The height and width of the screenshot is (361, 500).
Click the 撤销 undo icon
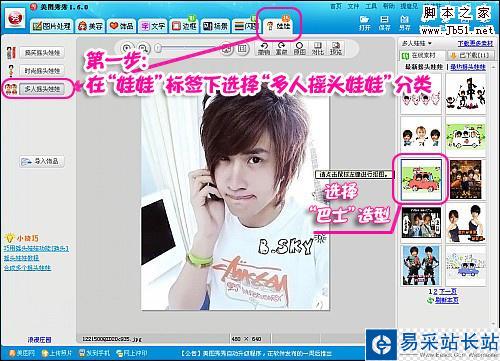tap(264, 49)
